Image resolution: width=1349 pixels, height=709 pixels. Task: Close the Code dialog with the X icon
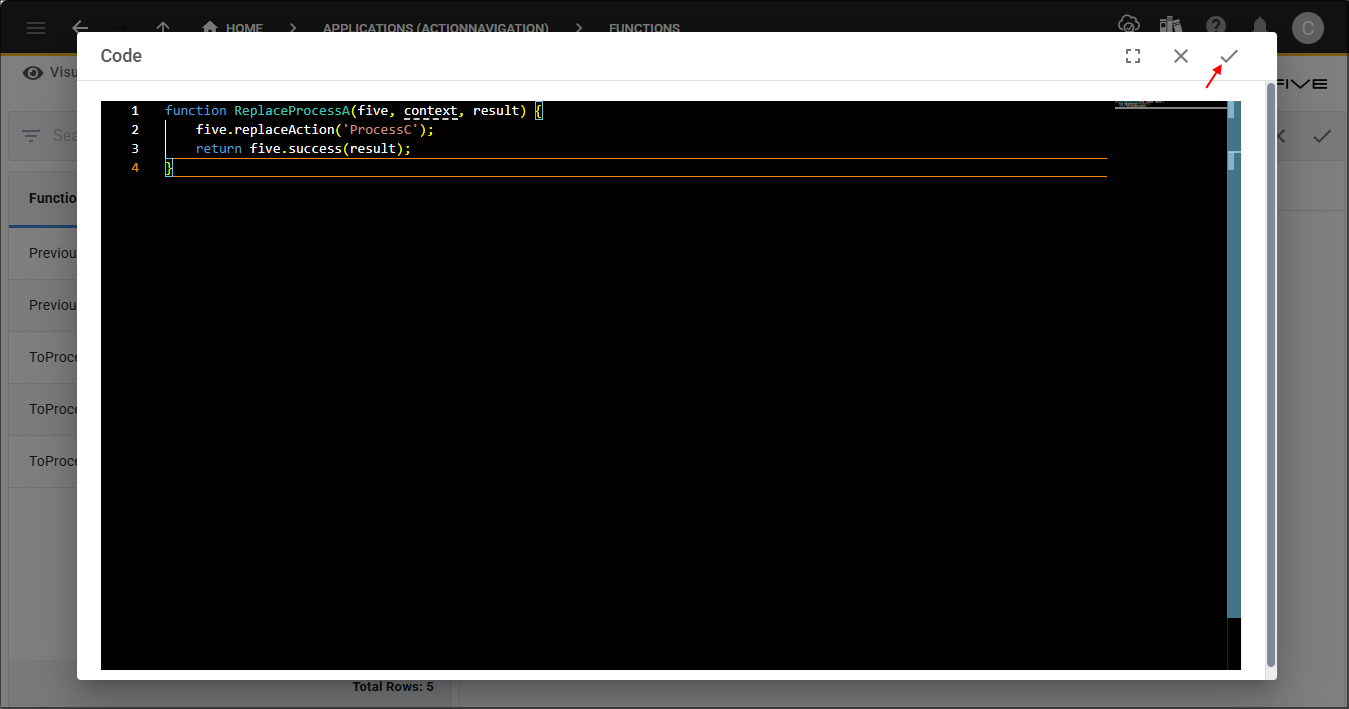pos(1181,56)
